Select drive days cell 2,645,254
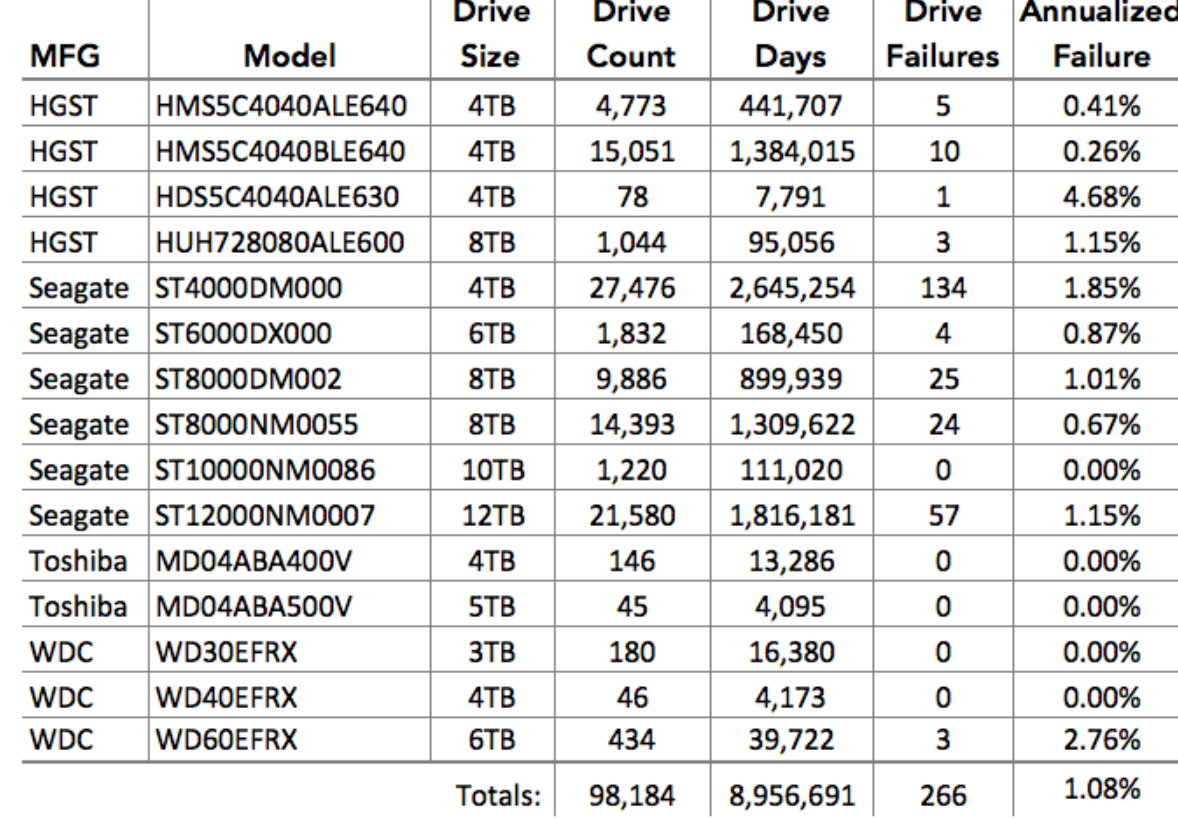Viewport: 1178px width, 820px height. [792, 288]
